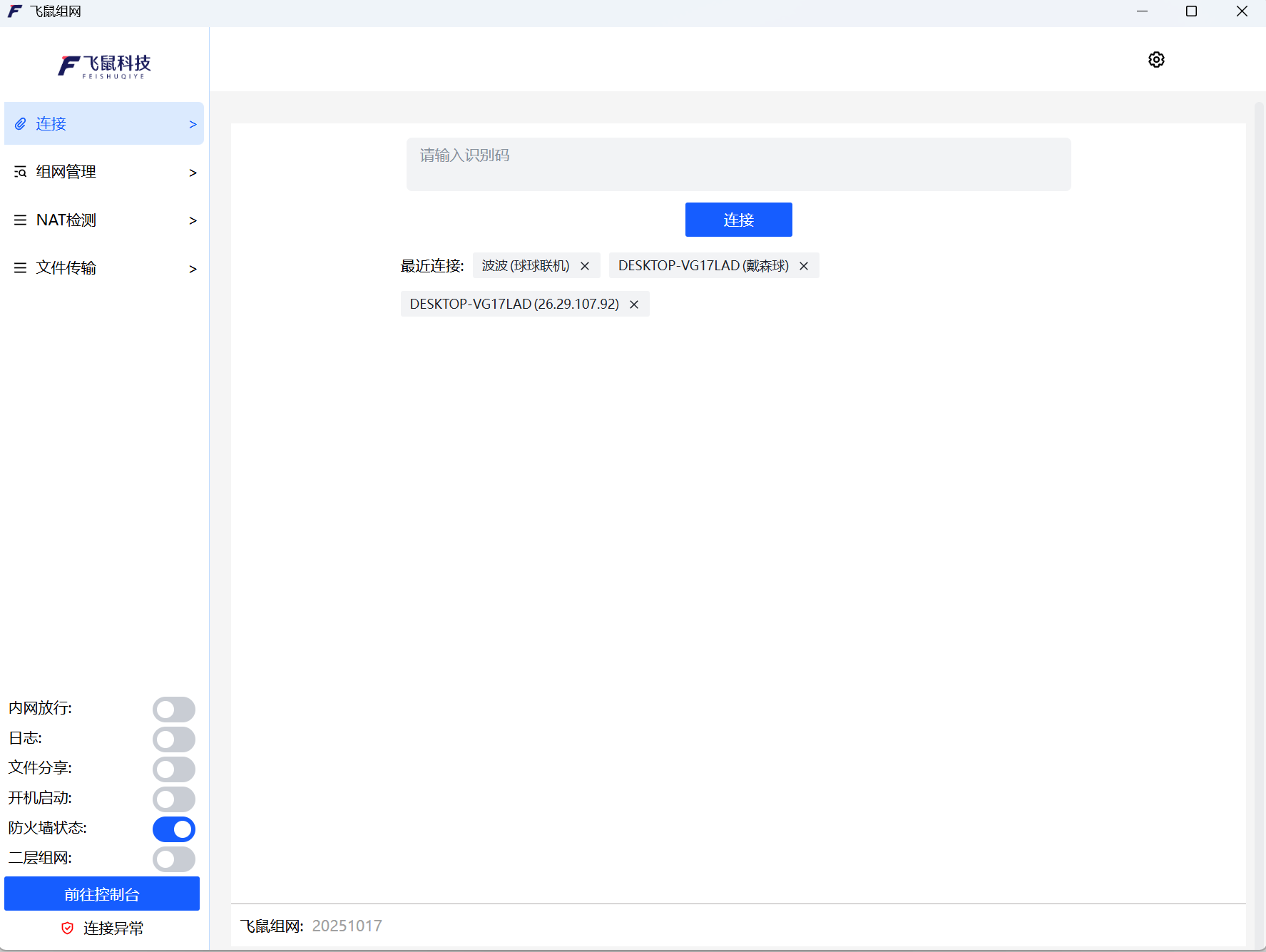Click the 前往控制台 button

coord(102,894)
